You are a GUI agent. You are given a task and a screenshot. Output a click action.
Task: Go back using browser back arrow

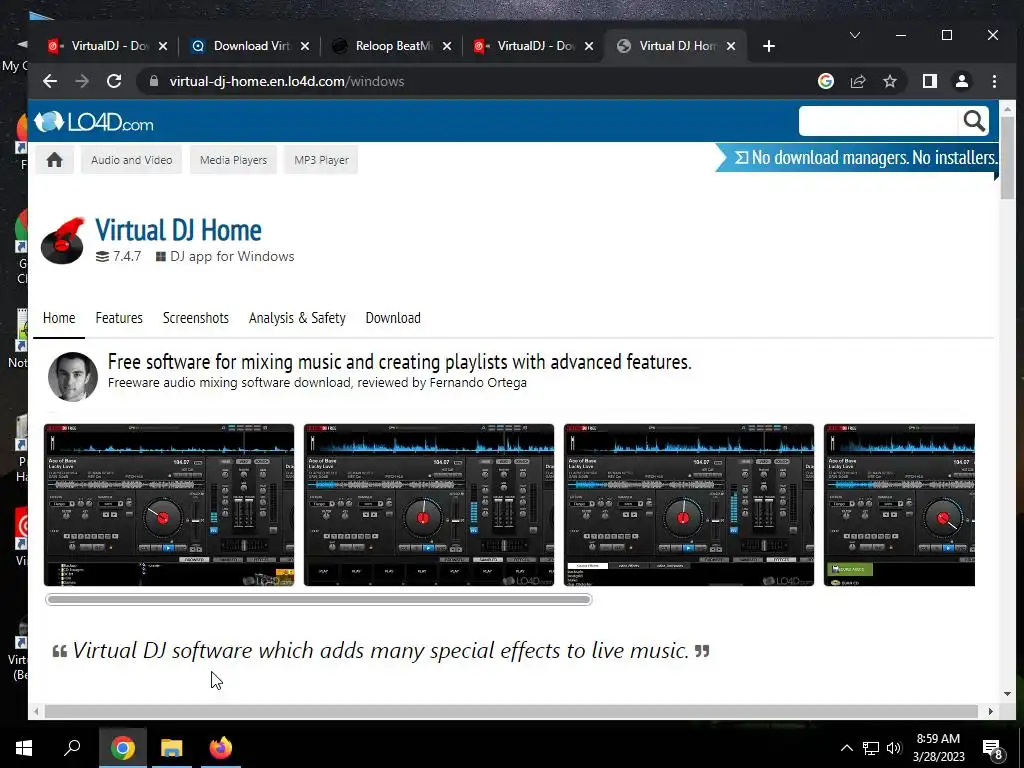50,81
